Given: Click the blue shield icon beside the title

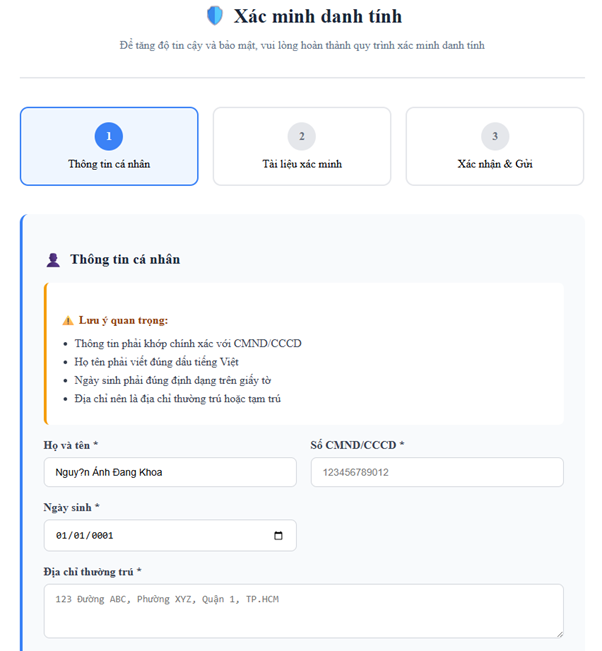Looking at the screenshot, I should pyautogui.click(x=215, y=16).
